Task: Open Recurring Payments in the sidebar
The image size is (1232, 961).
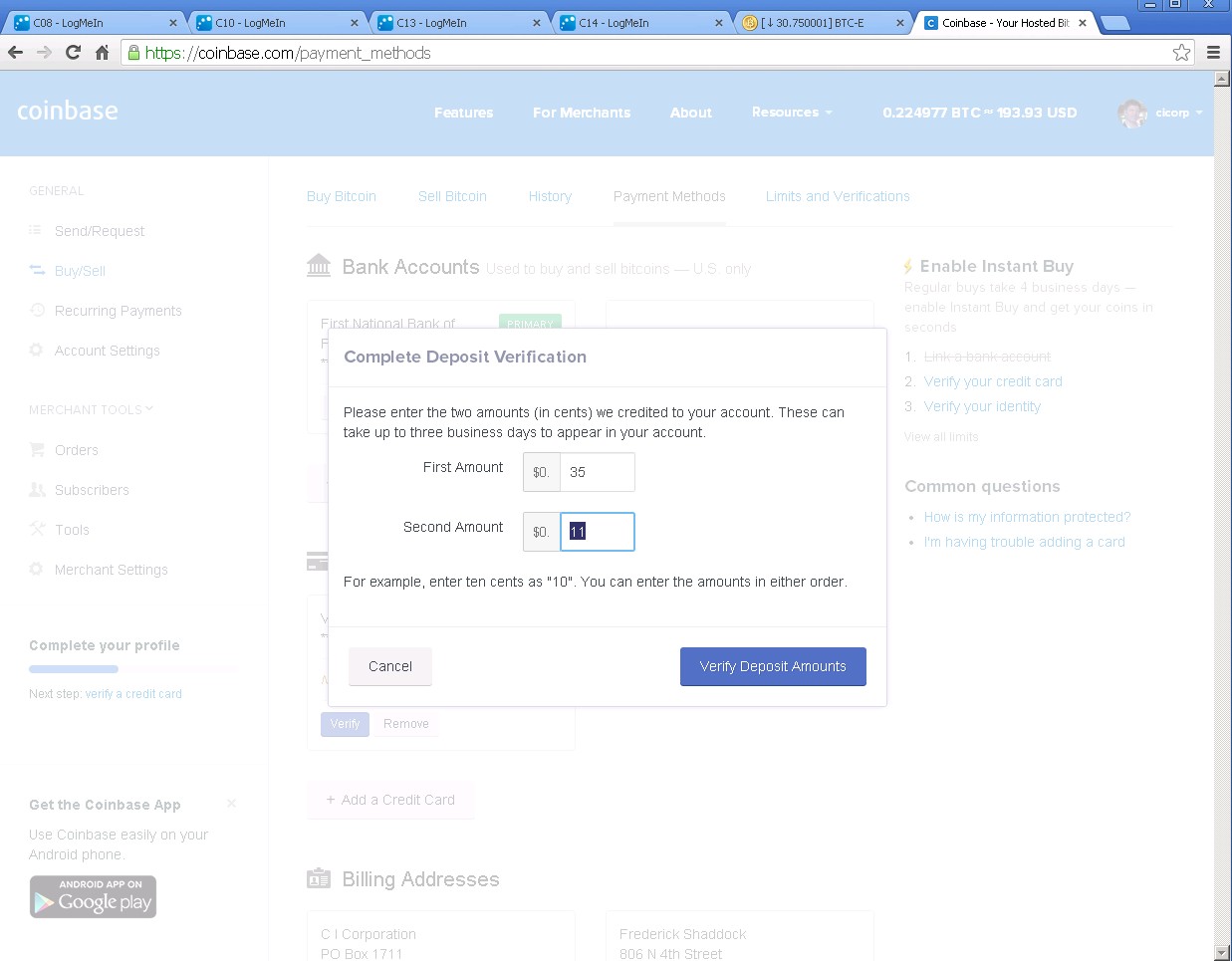Action: point(119,311)
